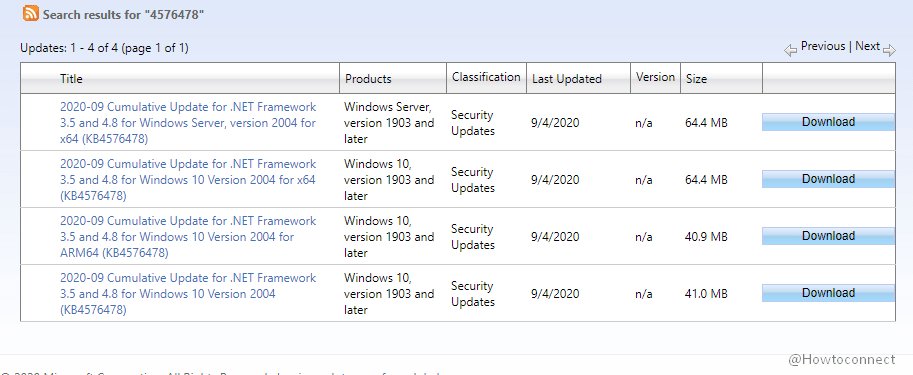Open the Windows 10 Version 2004 ARM64 update
913x375 pixels.
pos(188,237)
